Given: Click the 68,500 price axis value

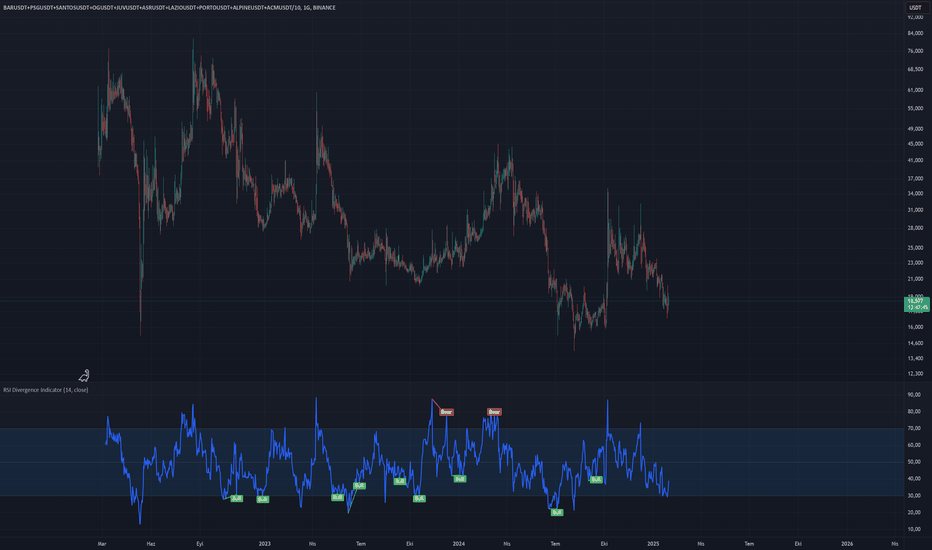Looking at the screenshot, I should [x=915, y=70].
